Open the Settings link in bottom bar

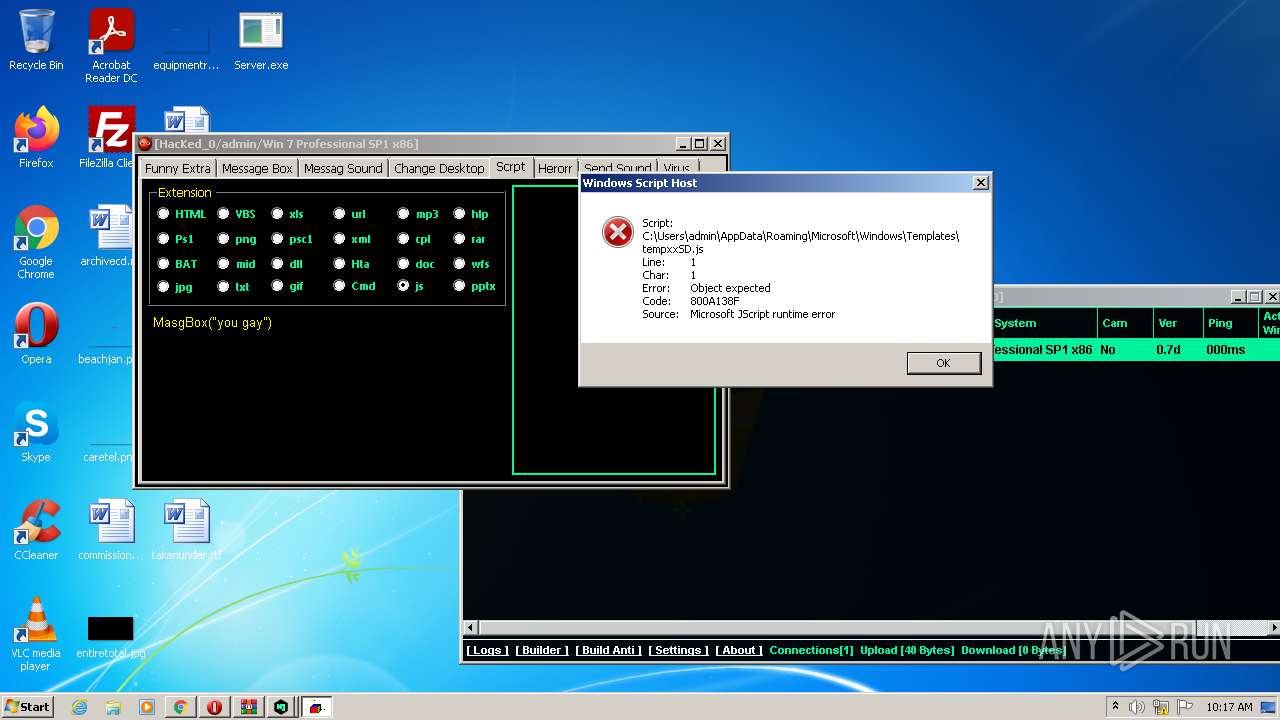coord(678,650)
